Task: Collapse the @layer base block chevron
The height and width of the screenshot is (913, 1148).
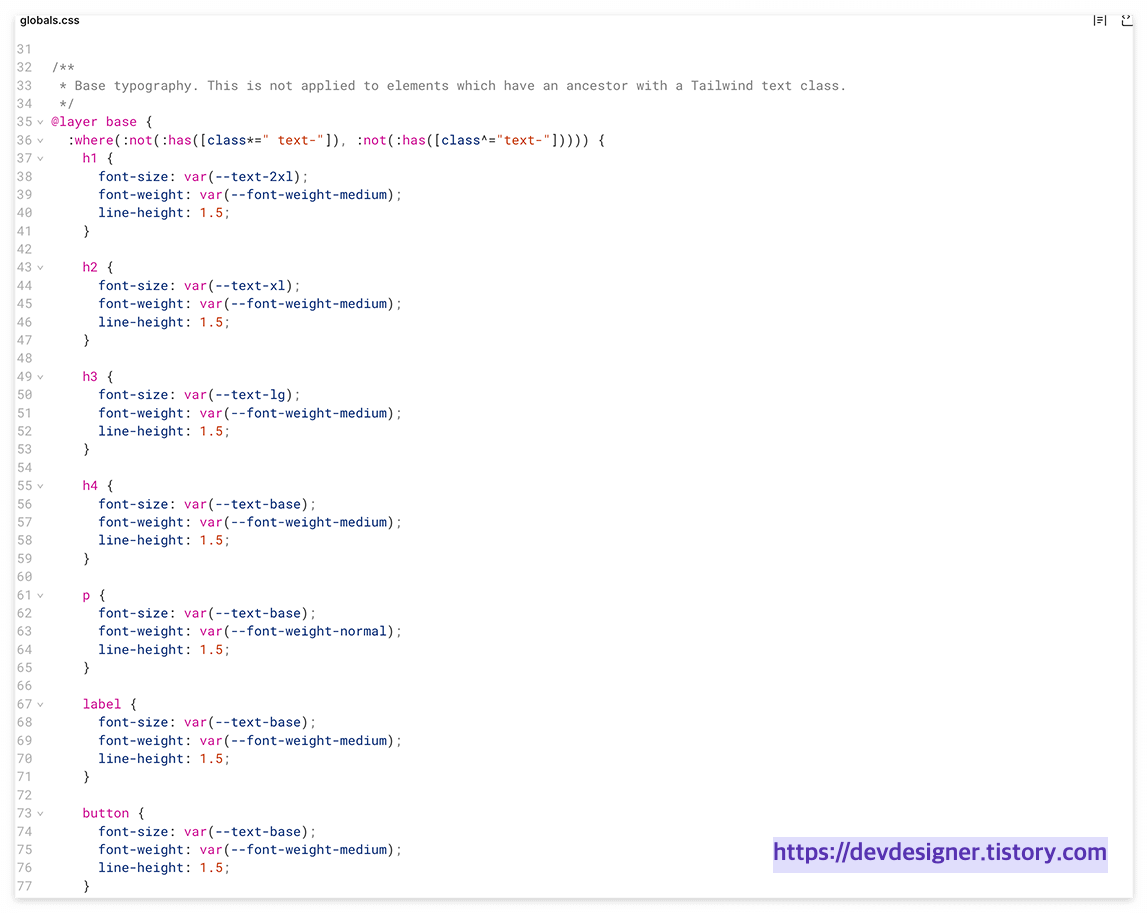Action: pyautogui.click(x=40, y=122)
